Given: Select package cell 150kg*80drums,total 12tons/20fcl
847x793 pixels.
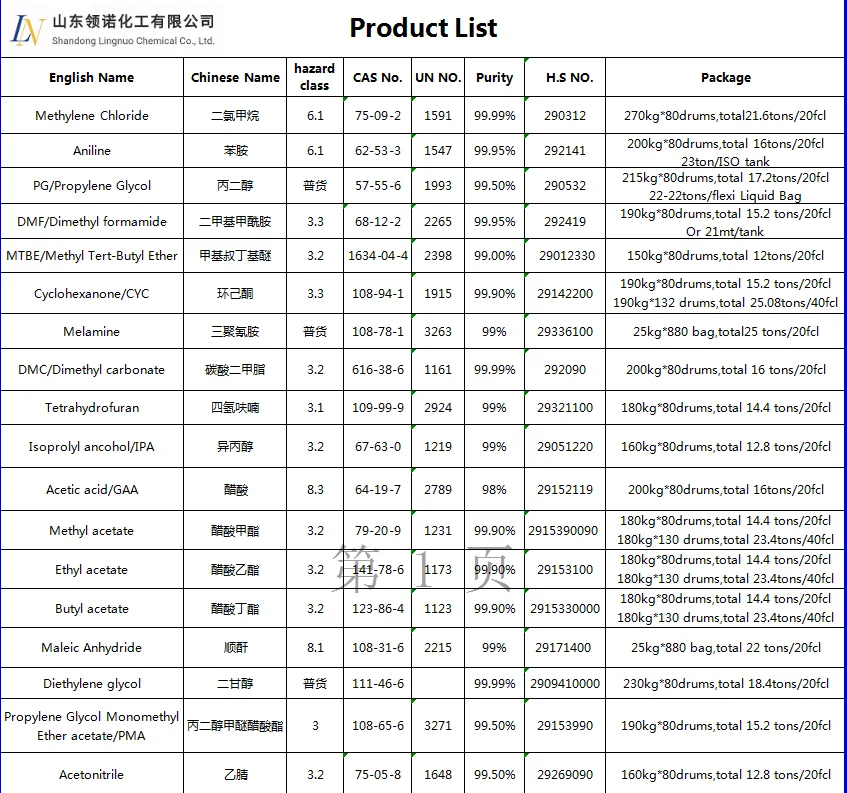Looking at the screenshot, I should coord(725,256).
